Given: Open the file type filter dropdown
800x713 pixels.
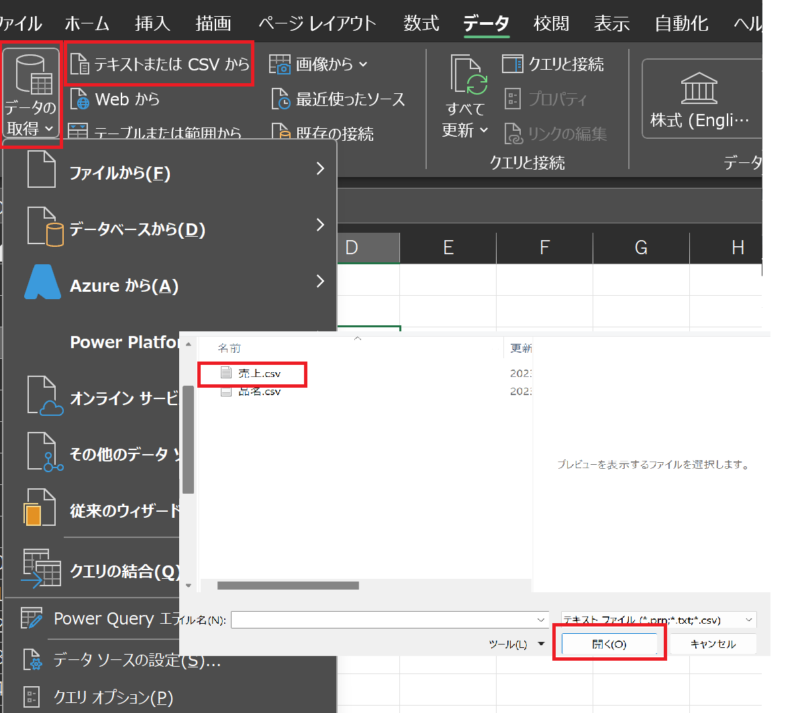Looking at the screenshot, I should point(658,620).
